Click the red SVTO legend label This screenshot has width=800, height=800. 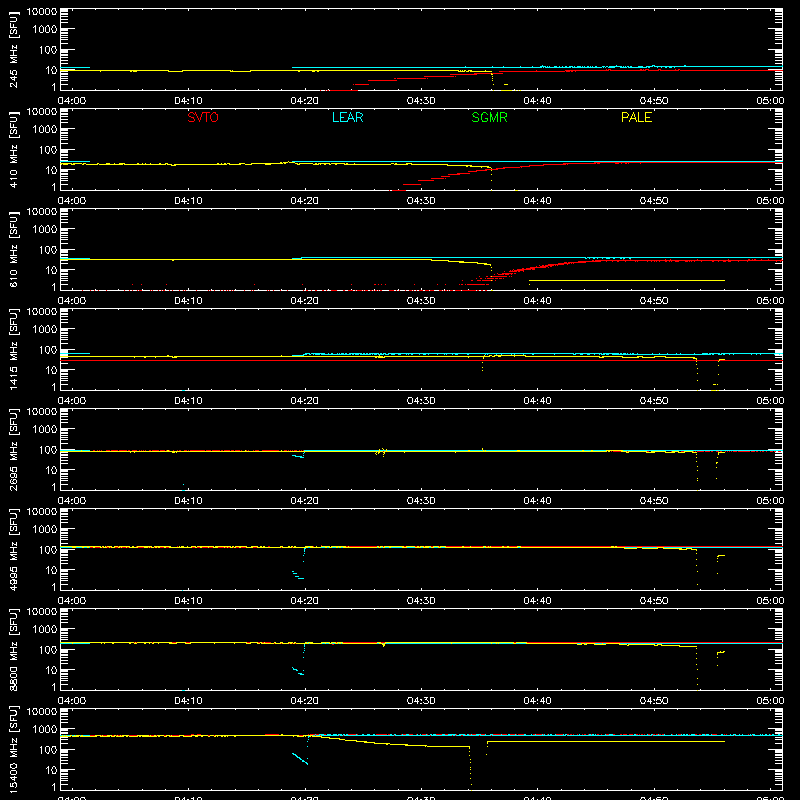(x=203, y=117)
